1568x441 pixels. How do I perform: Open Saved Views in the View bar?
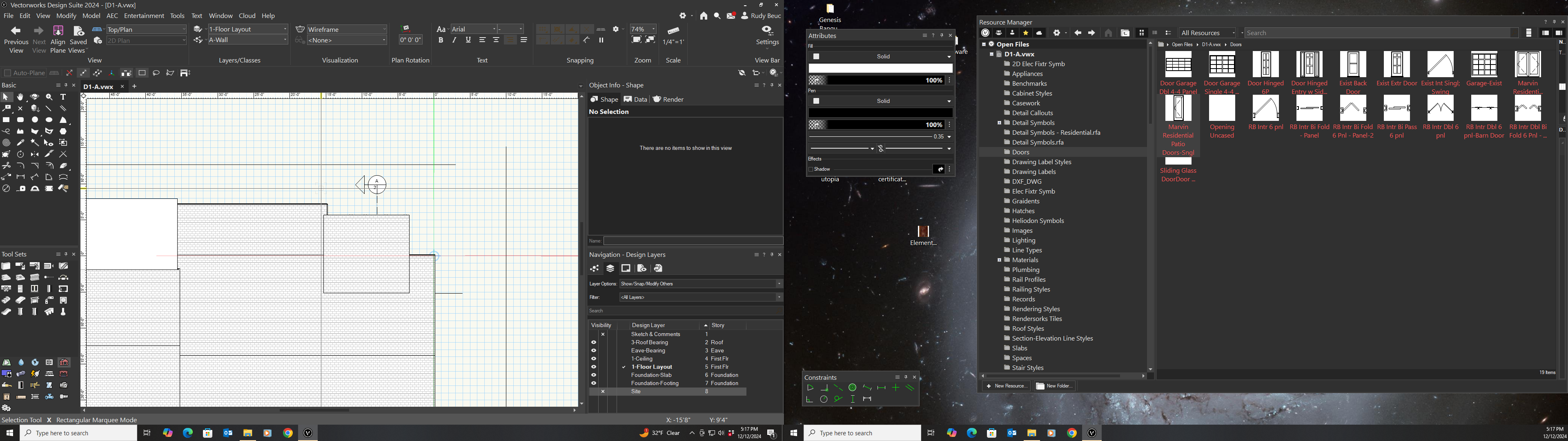(x=78, y=32)
